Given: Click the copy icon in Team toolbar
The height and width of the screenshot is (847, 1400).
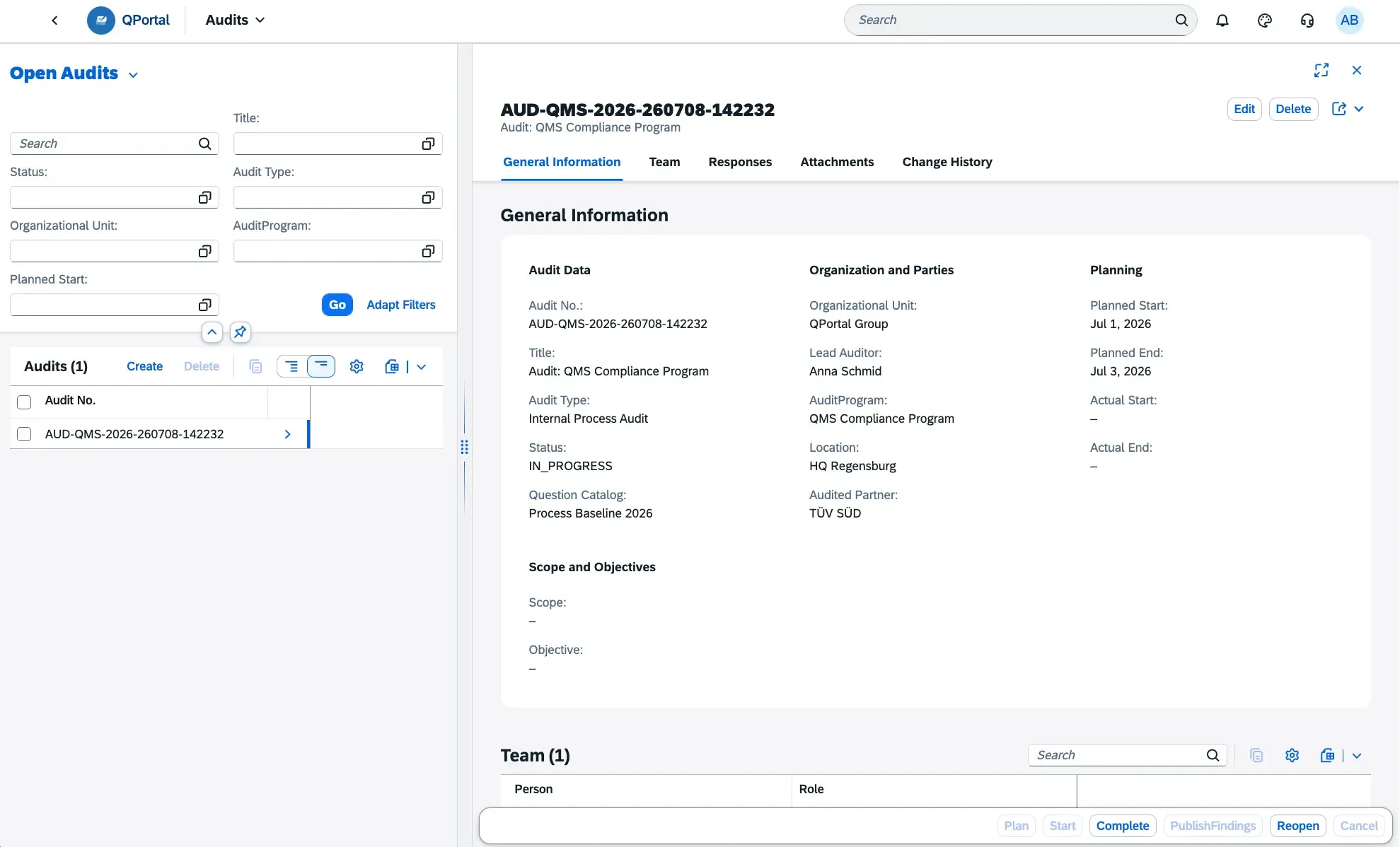Looking at the screenshot, I should (x=1256, y=755).
